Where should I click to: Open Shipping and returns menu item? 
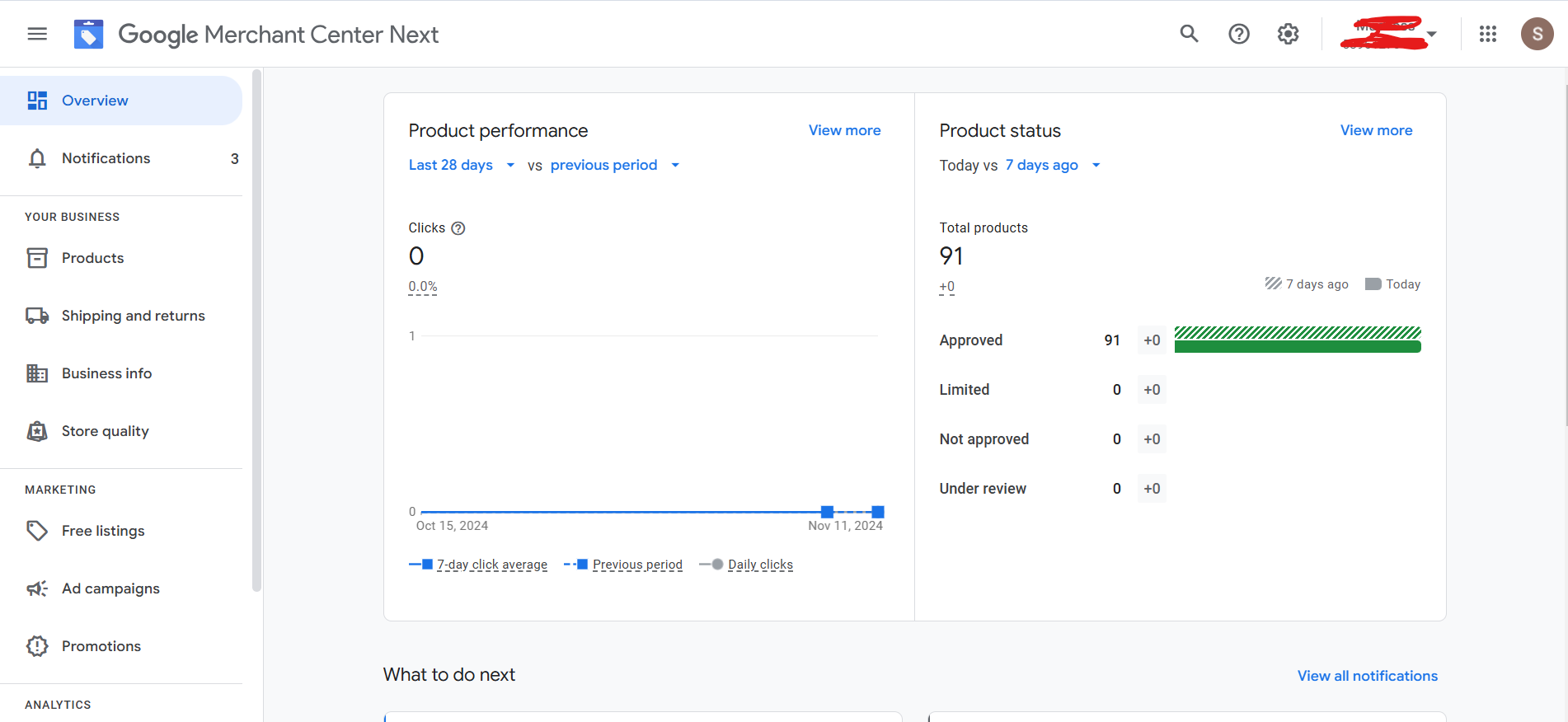click(x=133, y=316)
